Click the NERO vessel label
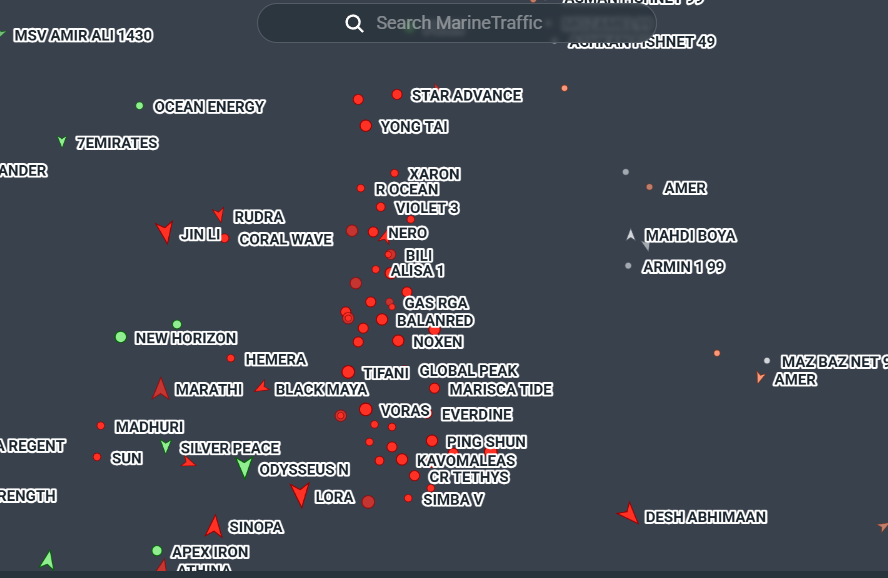Viewport: 888px width, 578px height. point(408,233)
